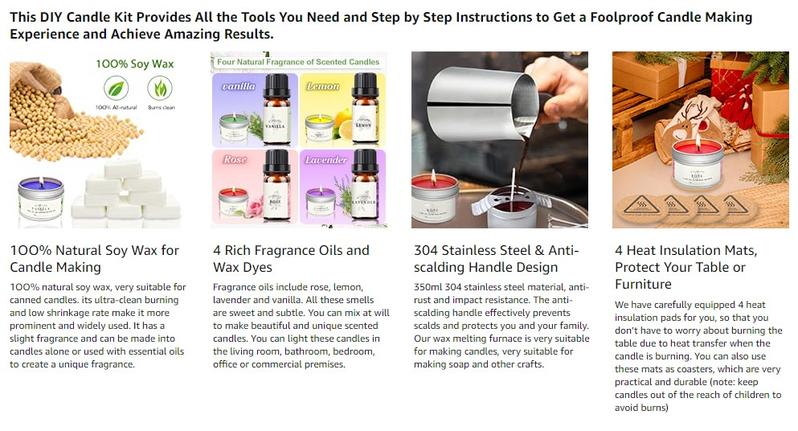Select the Lemon fragrance oil tile
This screenshot has height=431, width=798.
[343, 110]
